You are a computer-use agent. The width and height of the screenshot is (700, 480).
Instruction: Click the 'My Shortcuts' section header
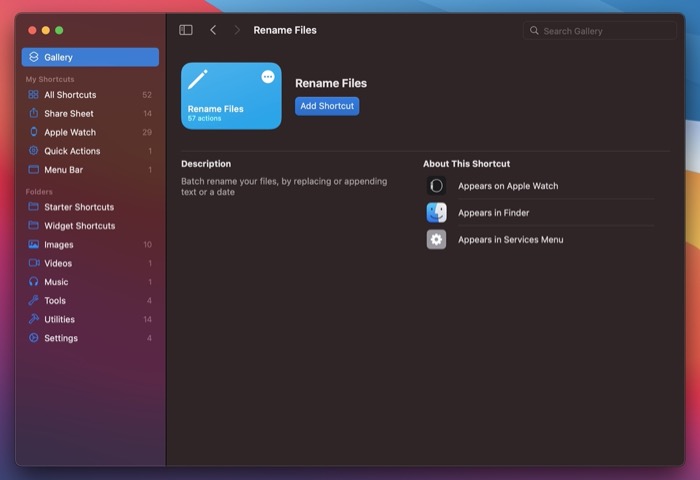50,79
